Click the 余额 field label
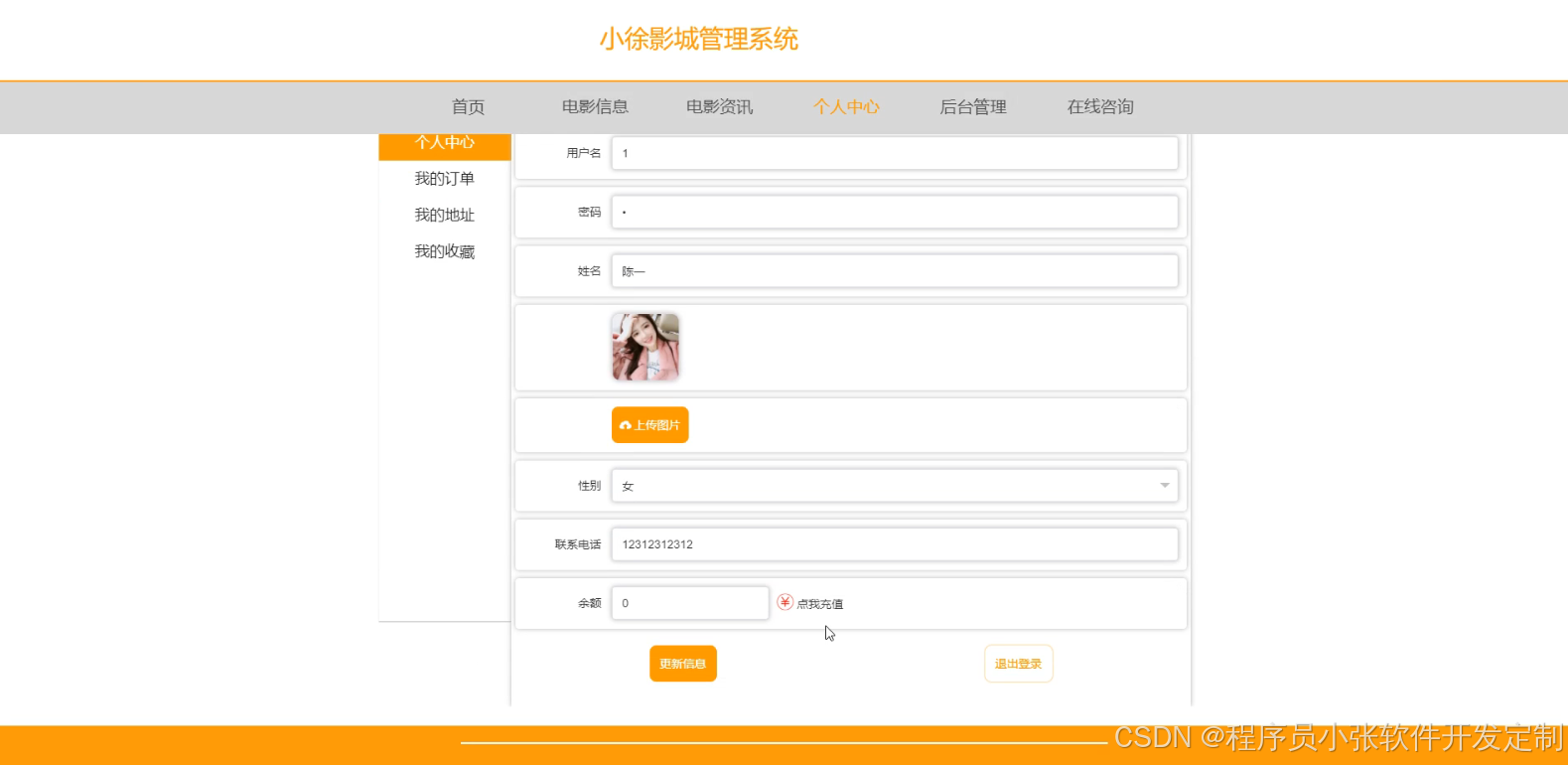The image size is (1568, 765). (590, 603)
